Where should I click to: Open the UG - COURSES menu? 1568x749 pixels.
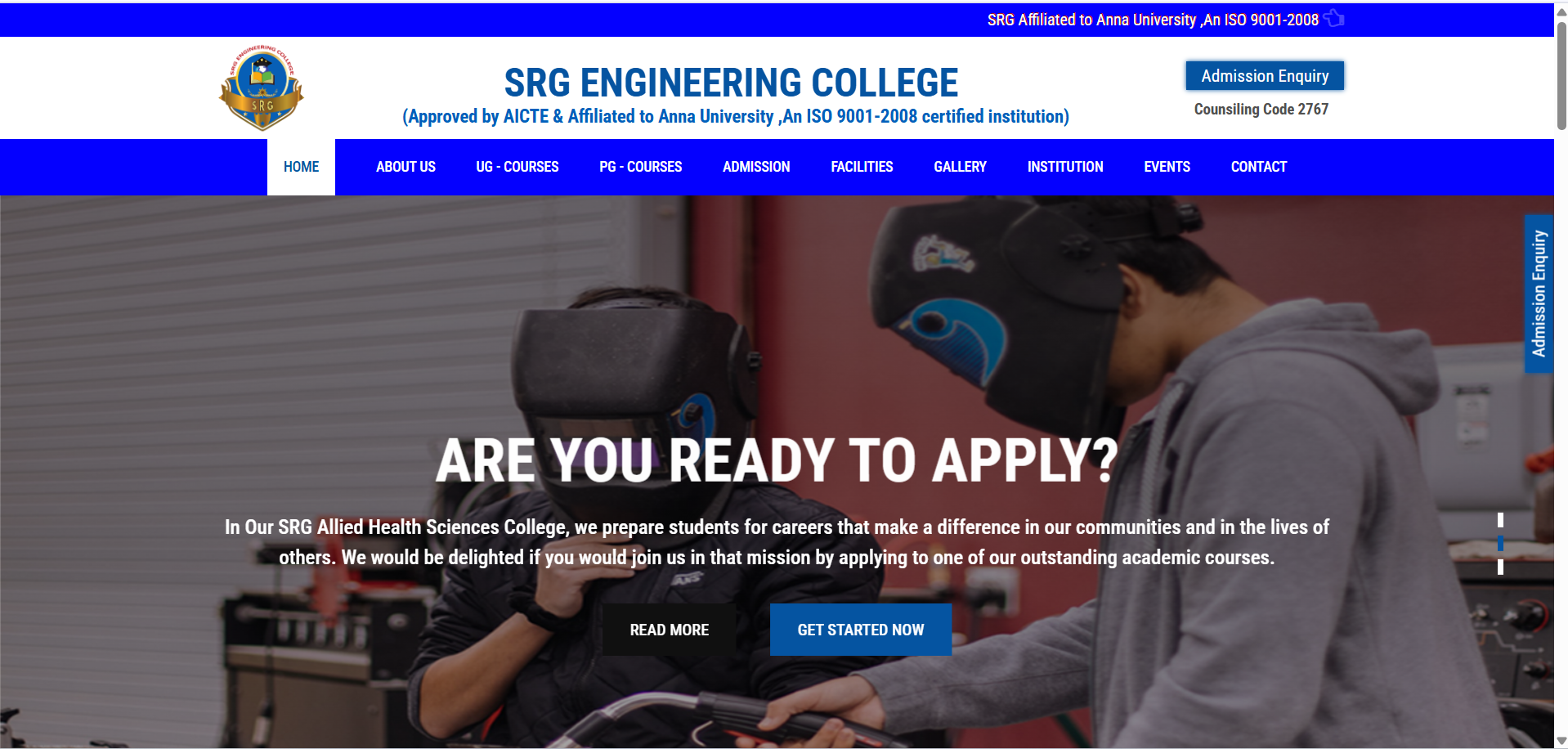[517, 167]
